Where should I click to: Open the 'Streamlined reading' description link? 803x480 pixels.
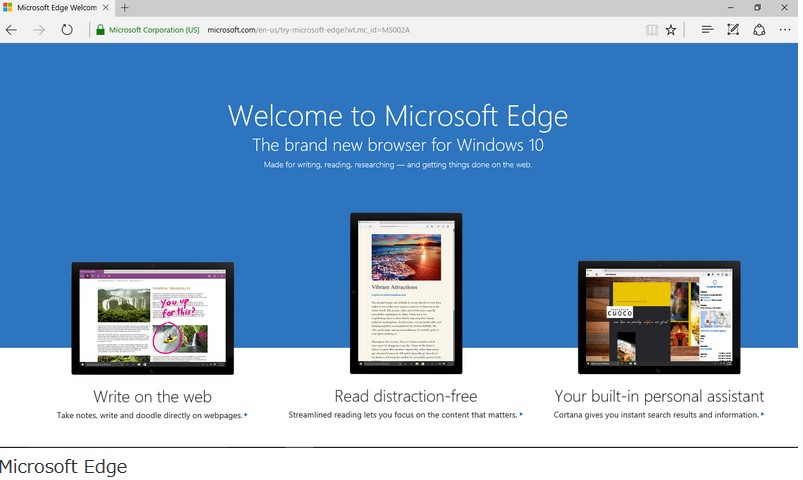(x=404, y=415)
